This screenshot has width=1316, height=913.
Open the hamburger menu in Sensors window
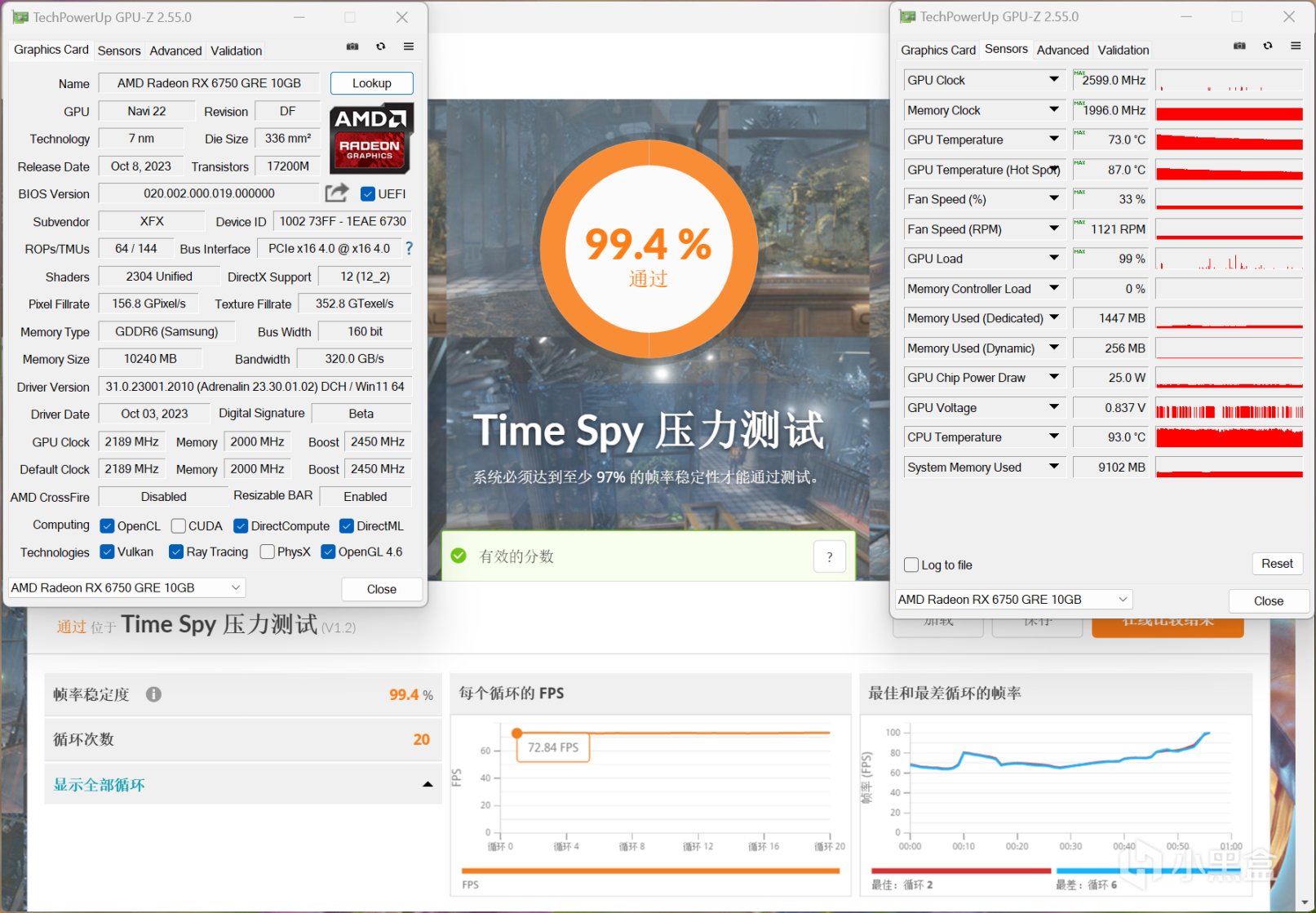point(1296,46)
